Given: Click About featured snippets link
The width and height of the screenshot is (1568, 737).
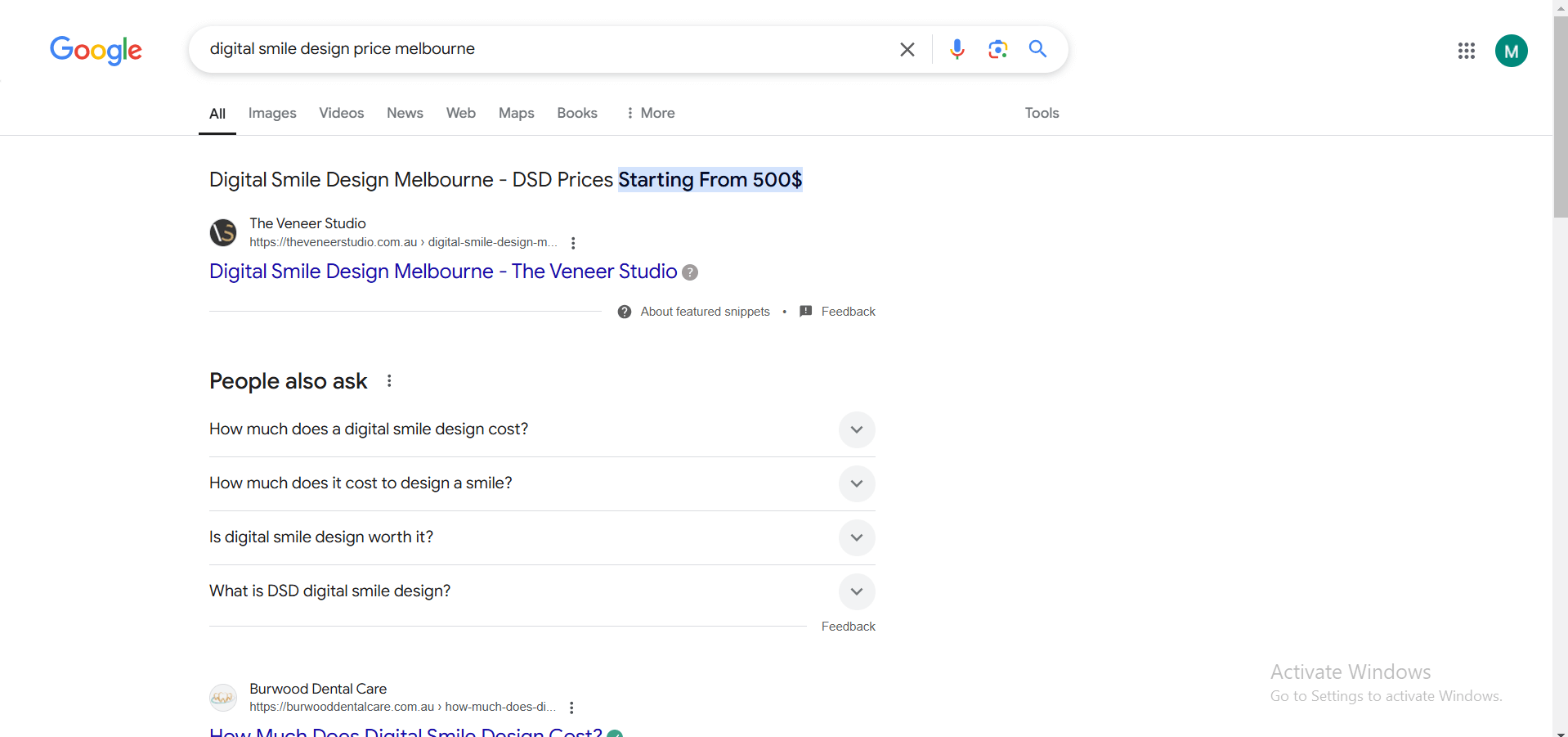Looking at the screenshot, I should pyautogui.click(x=705, y=312).
